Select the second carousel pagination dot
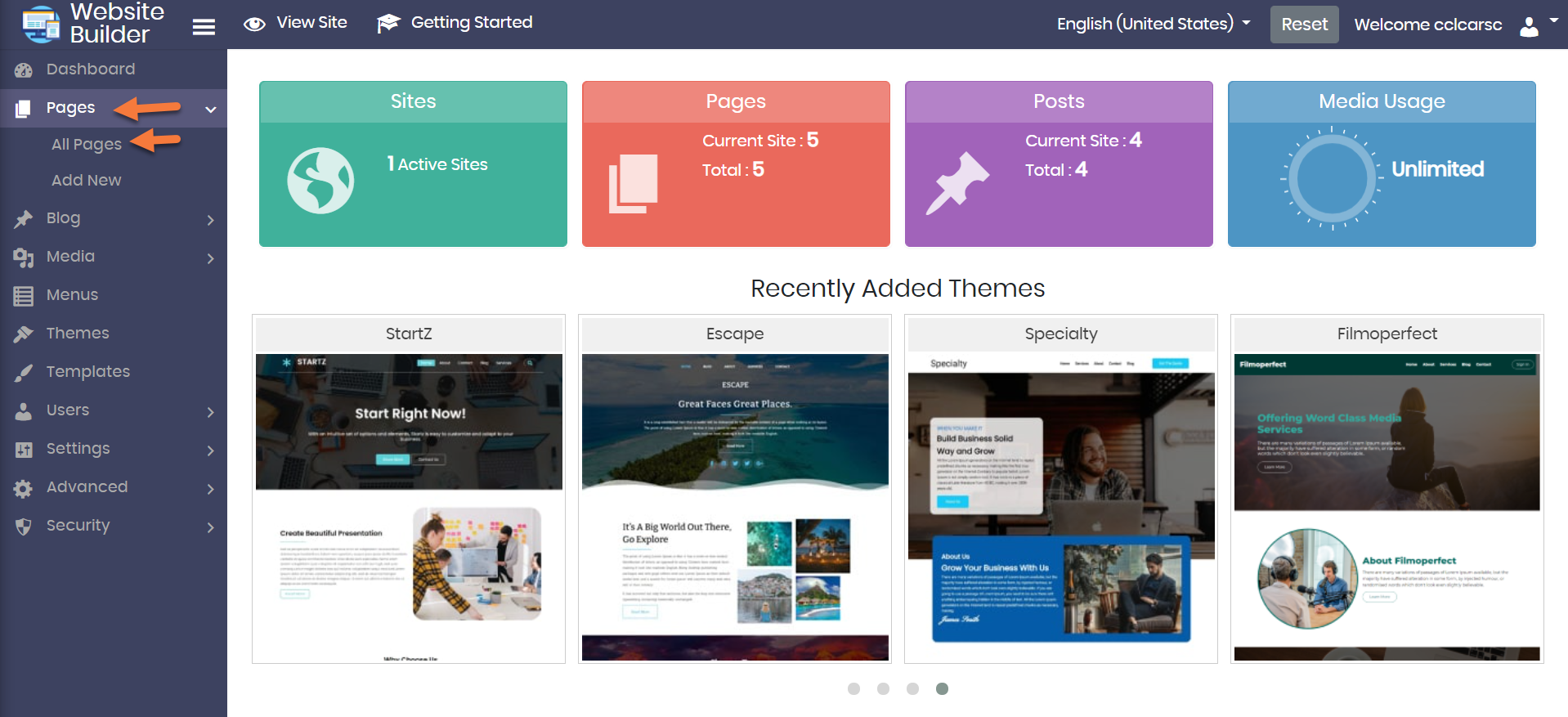 click(x=883, y=688)
